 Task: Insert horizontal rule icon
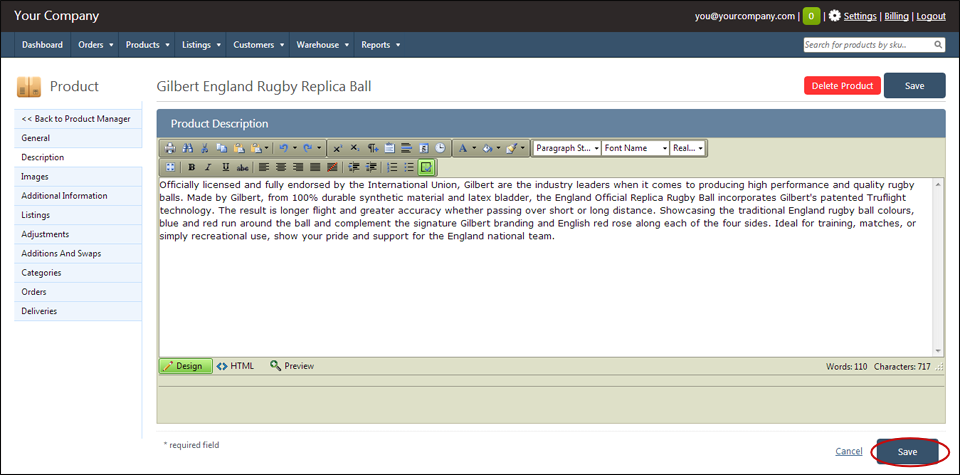[406, 148]
